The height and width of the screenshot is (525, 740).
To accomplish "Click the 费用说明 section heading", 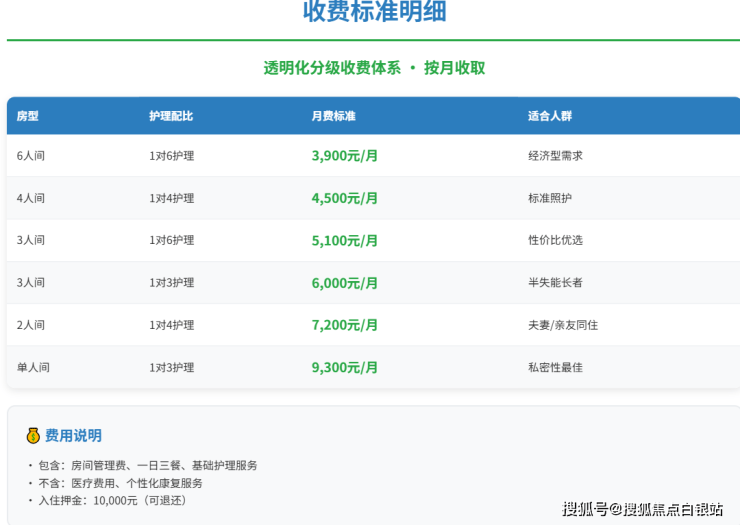I will click(x=73, y=436).
